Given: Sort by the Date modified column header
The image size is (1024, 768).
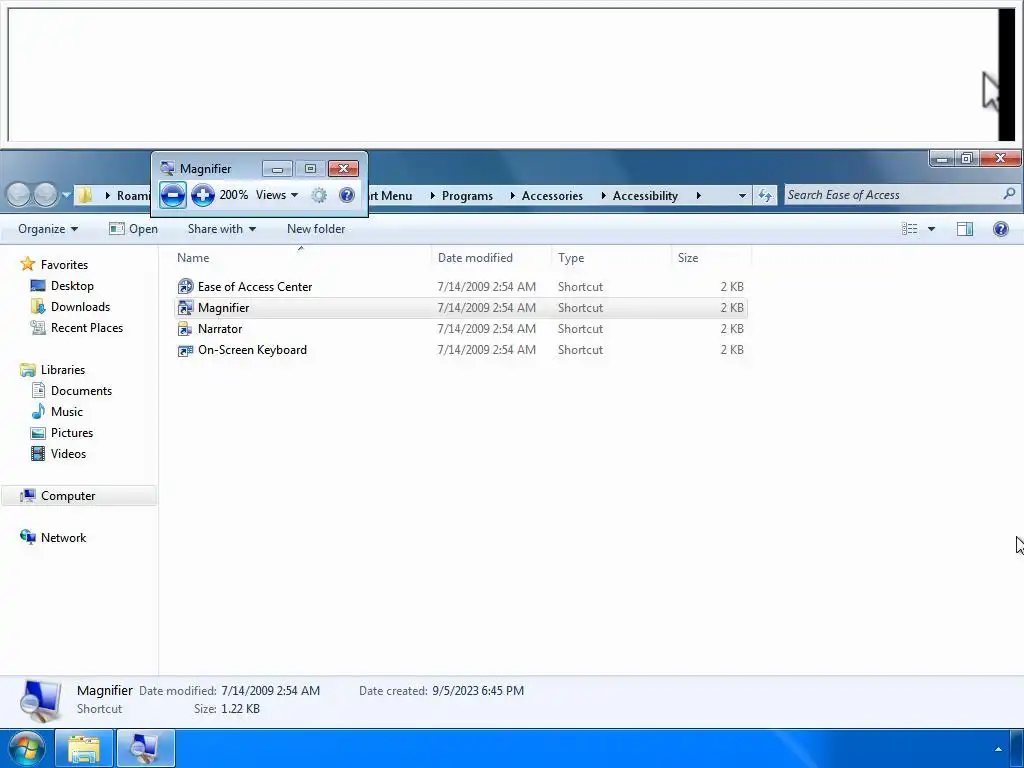Looking at the screenshot, I should [491, 257].
